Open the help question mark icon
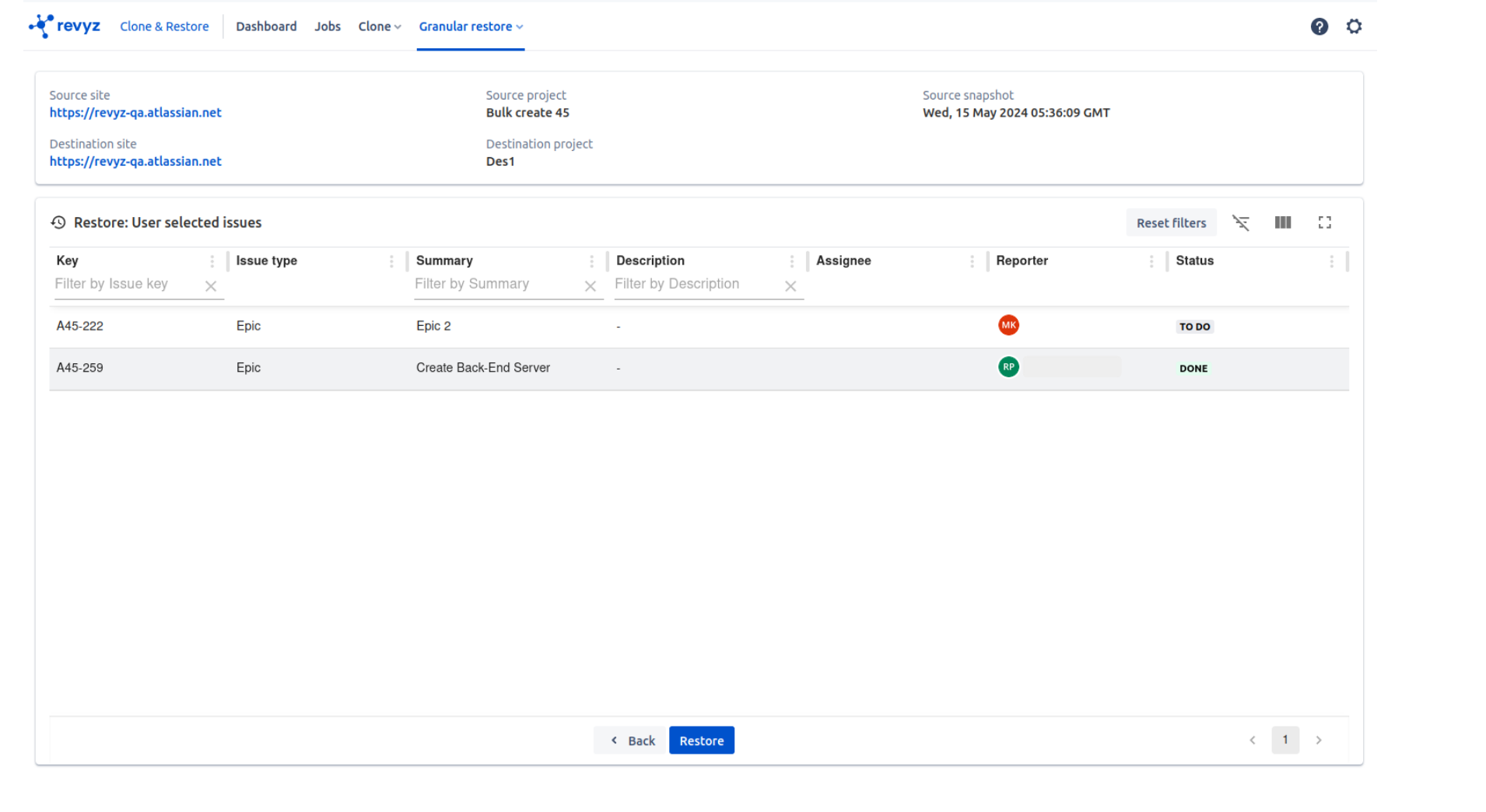Image resolution: width=1486 pixels, height=812 pixels. [x=1319, y=26]
